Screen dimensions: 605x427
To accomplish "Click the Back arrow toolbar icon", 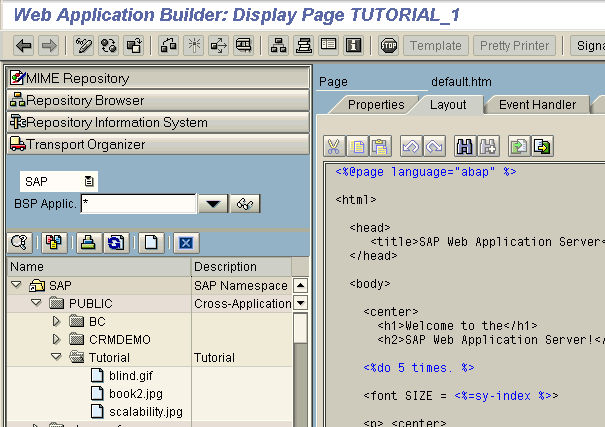I will tap(24, 46).
